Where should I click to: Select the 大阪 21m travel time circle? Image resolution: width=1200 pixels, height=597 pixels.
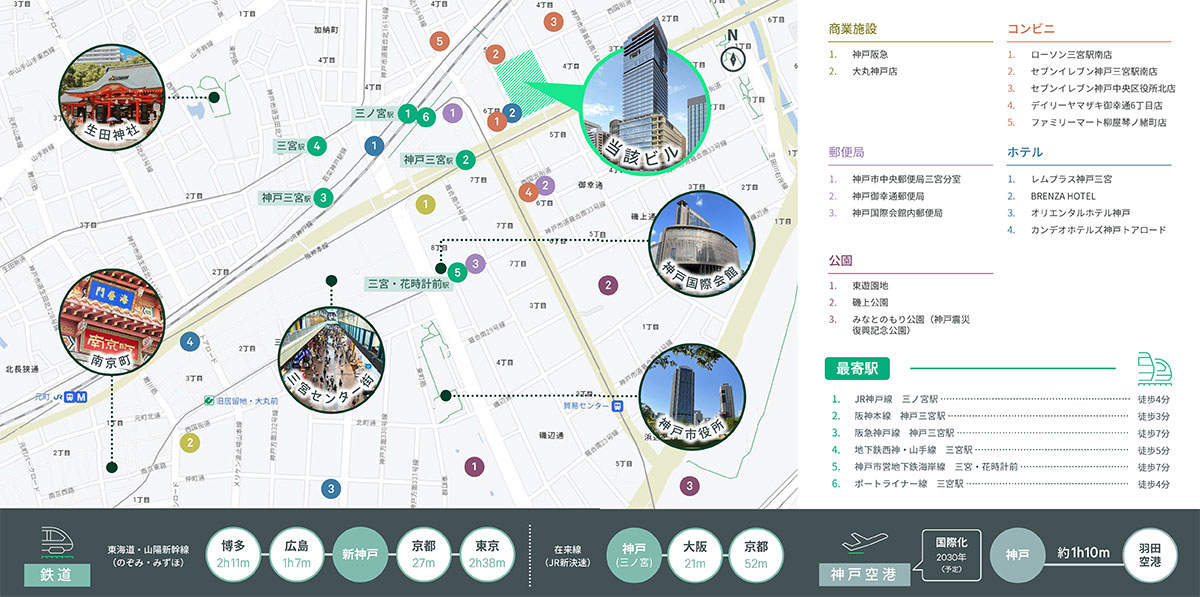(695, 553)
